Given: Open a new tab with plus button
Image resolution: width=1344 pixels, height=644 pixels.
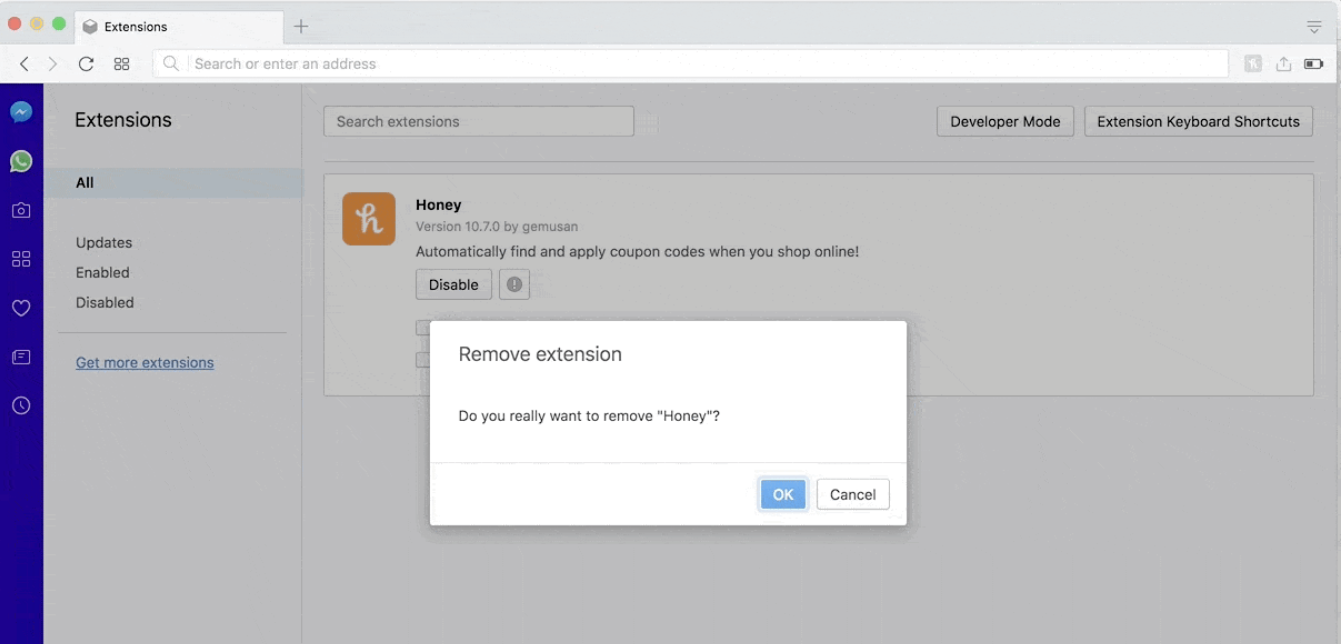Looking at the screenshot, I should pos(301,26).
